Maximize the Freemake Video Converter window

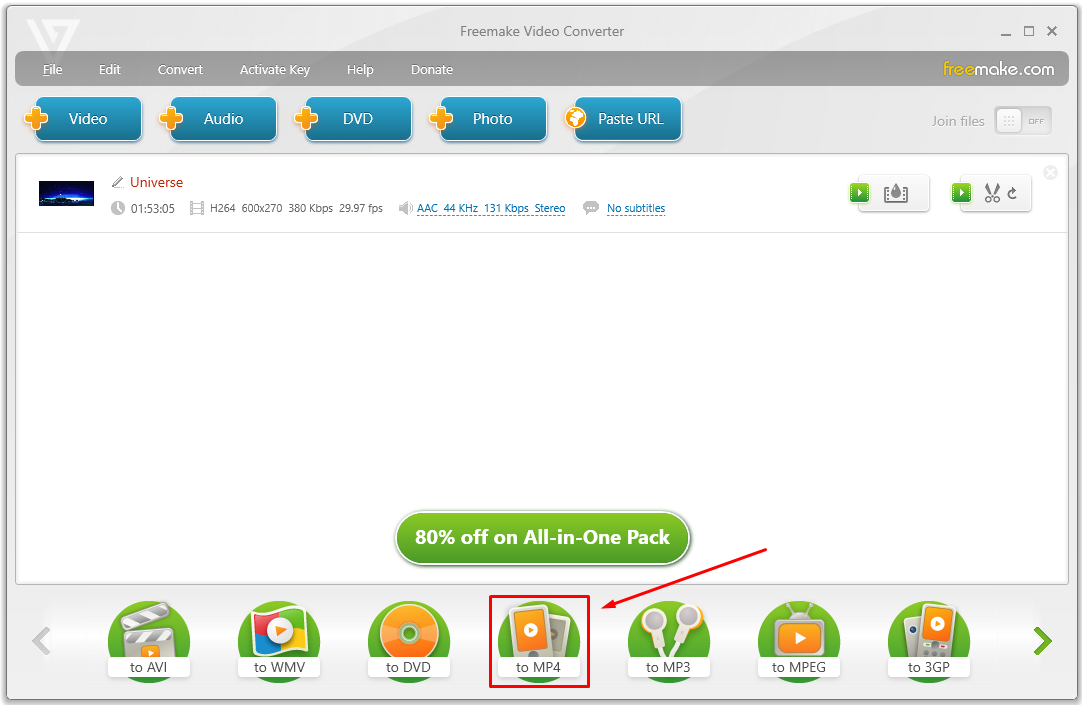[1029, 31]
